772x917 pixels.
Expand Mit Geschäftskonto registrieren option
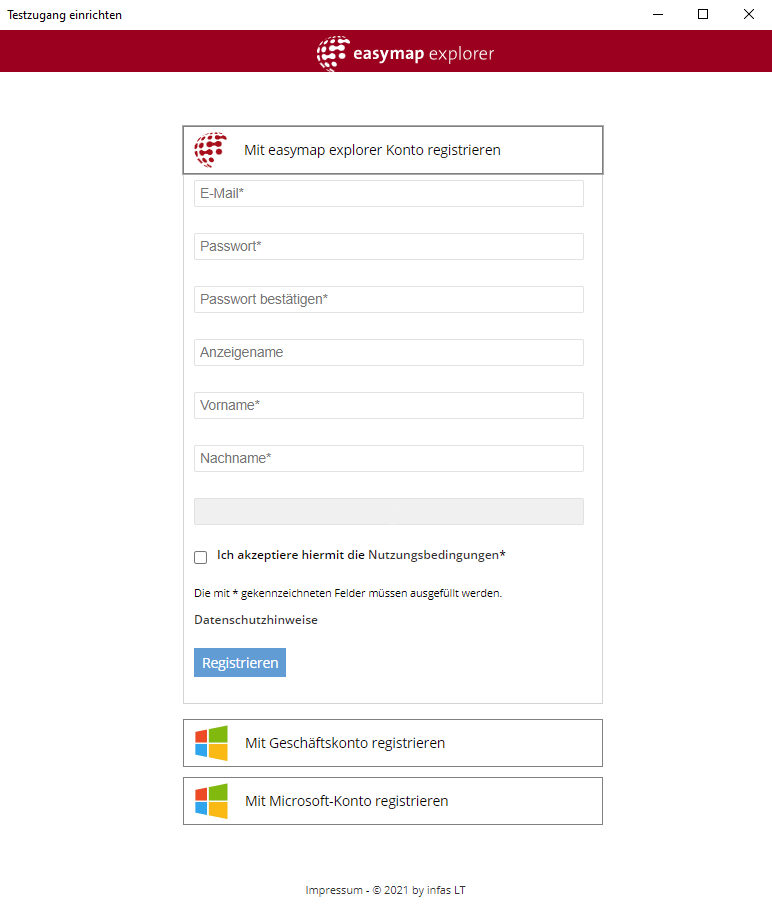point(392,743)
